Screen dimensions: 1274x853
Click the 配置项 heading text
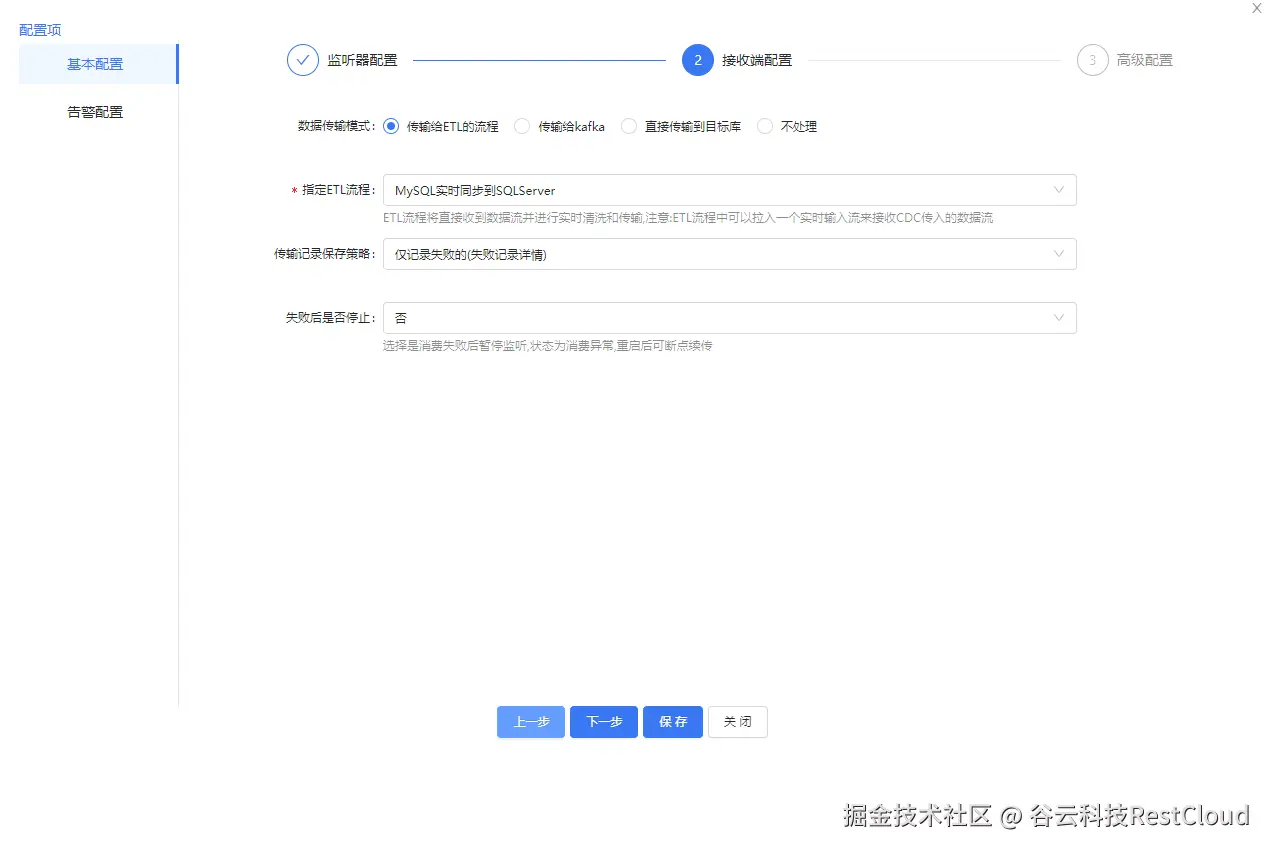tap(40, 31)
